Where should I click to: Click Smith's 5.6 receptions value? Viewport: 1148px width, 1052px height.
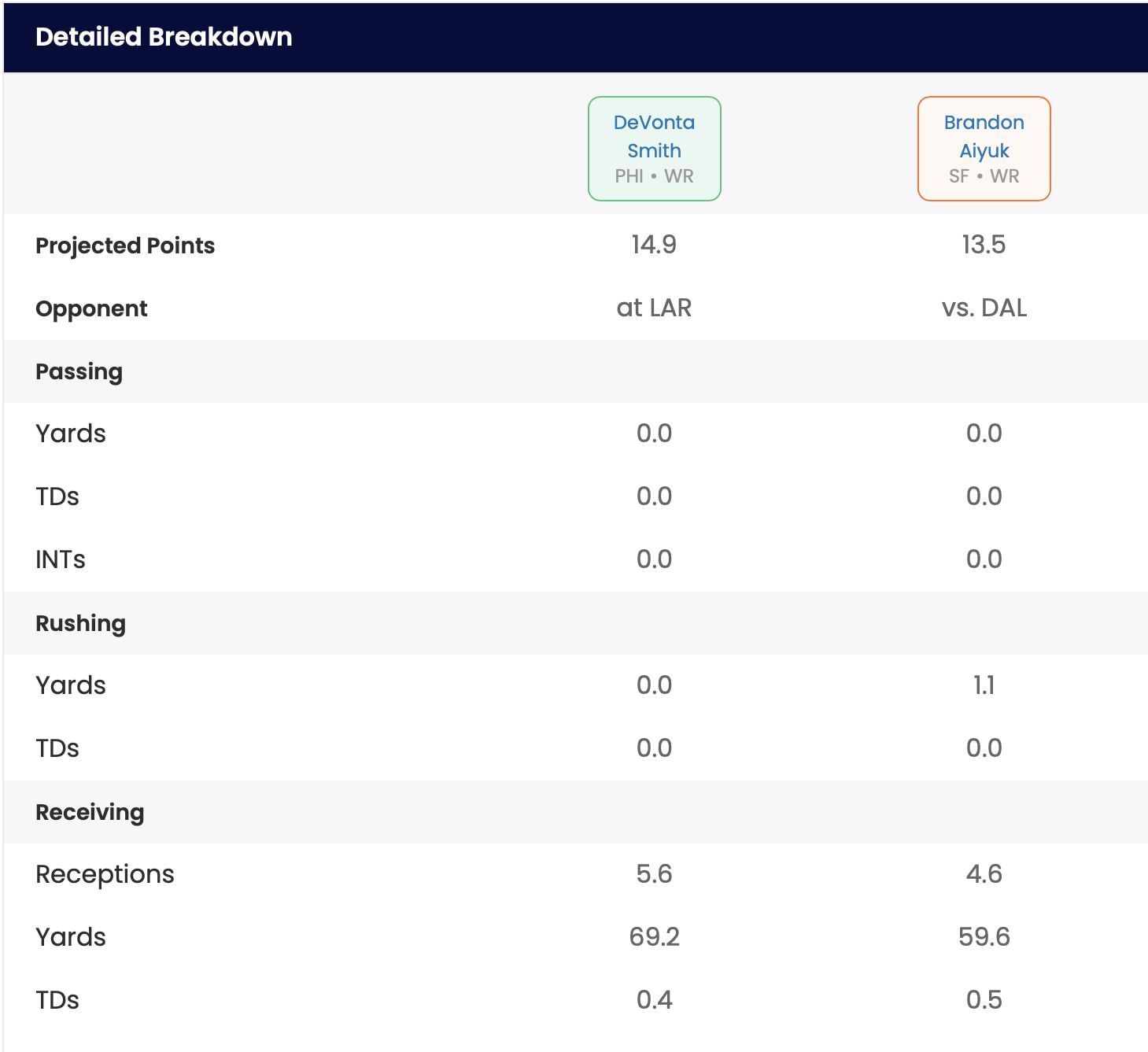click(x=654, y=874)
